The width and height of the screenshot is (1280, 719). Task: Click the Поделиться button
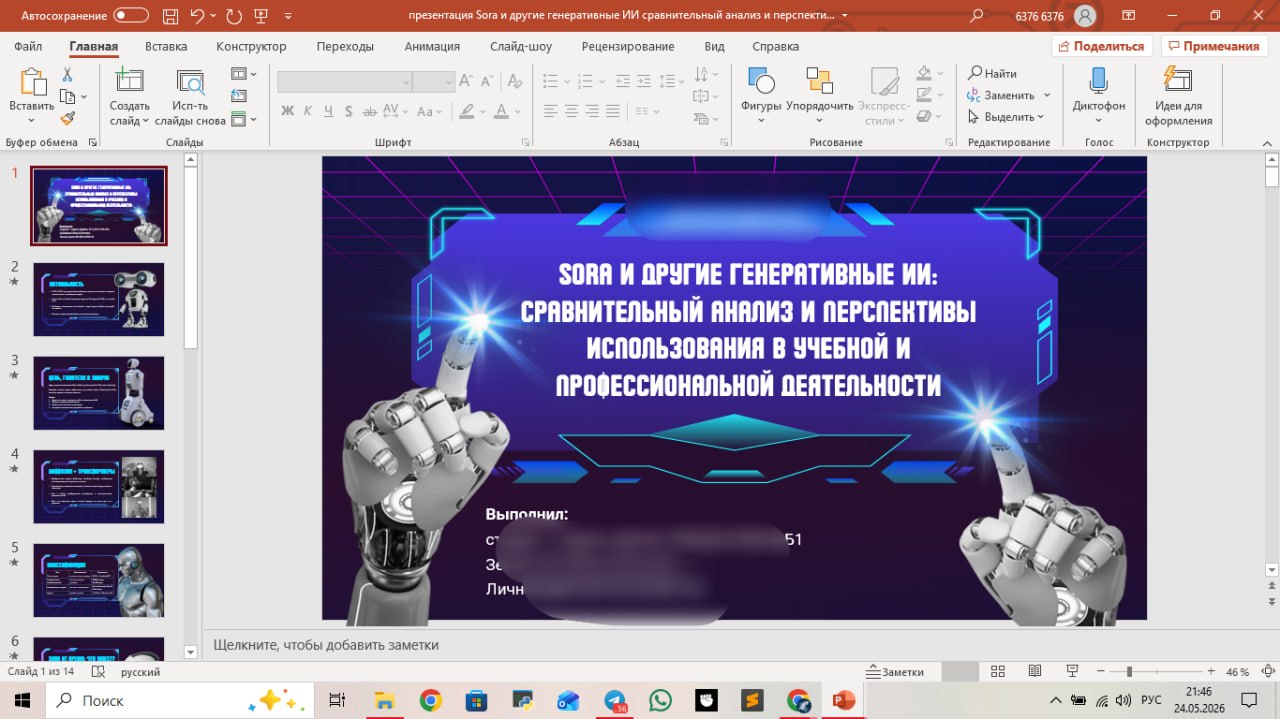(1102, 46)
